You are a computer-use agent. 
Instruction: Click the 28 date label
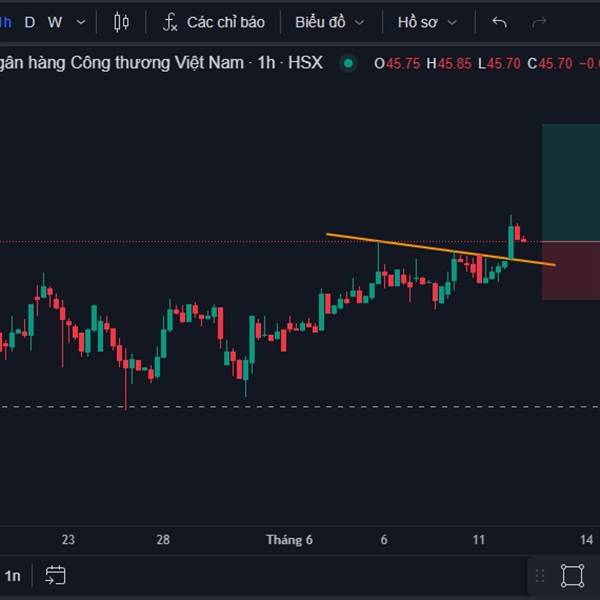[163, 540]
